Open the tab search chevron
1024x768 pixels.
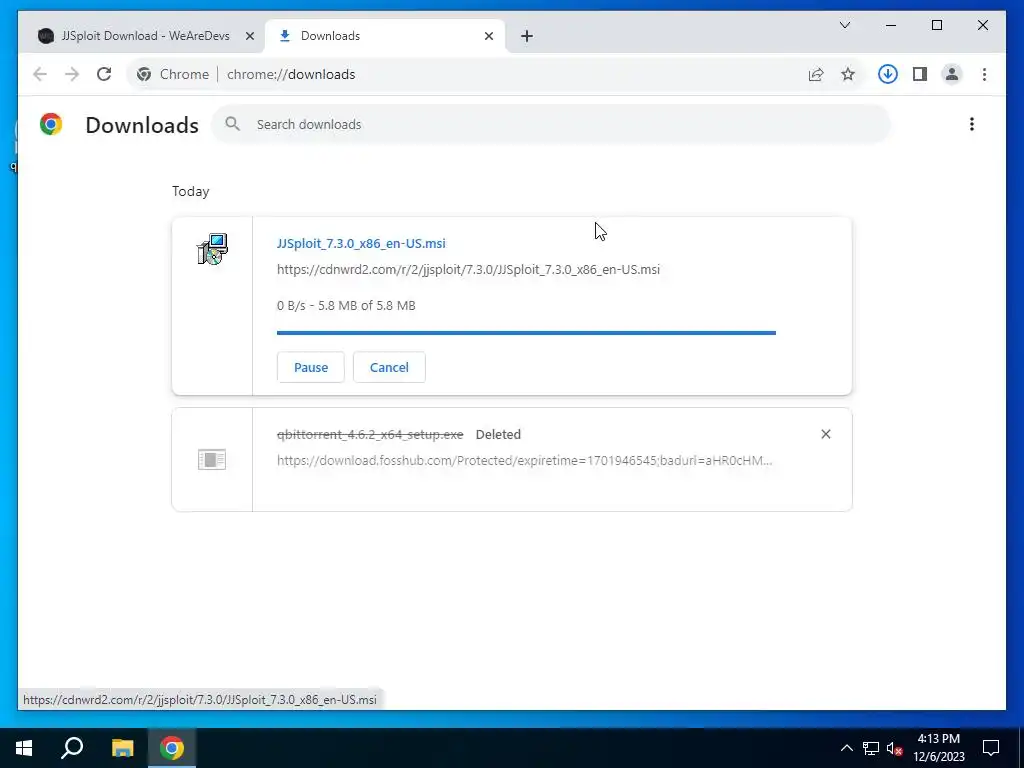(x=844, y=25)
